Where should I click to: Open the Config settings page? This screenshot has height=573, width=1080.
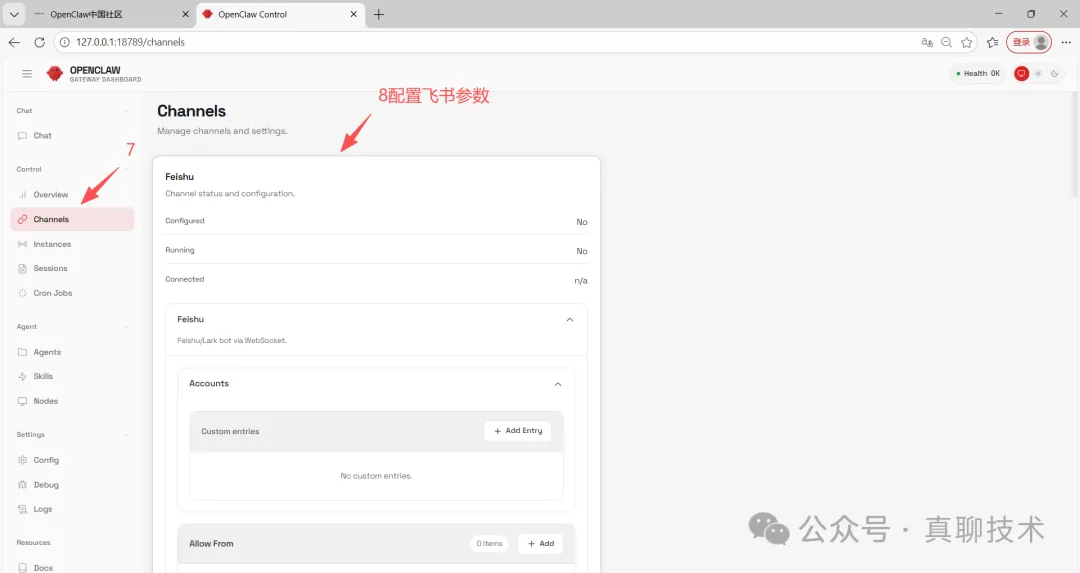pos(72,460)
